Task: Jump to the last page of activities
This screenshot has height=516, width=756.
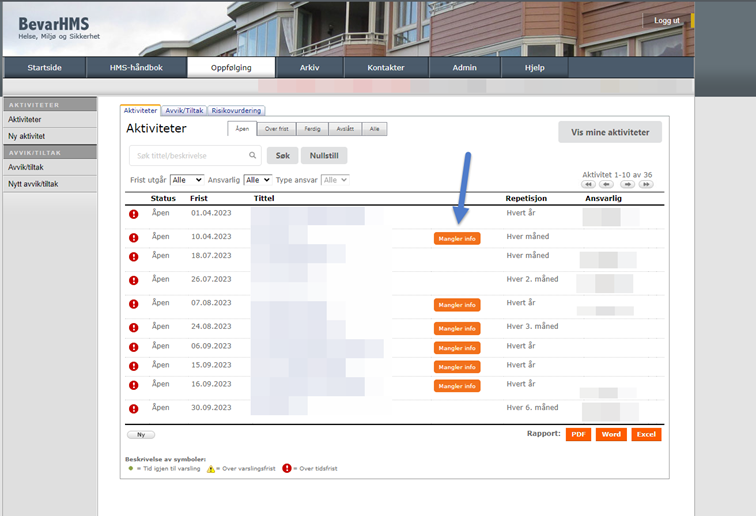Action: tap(646, 184)
